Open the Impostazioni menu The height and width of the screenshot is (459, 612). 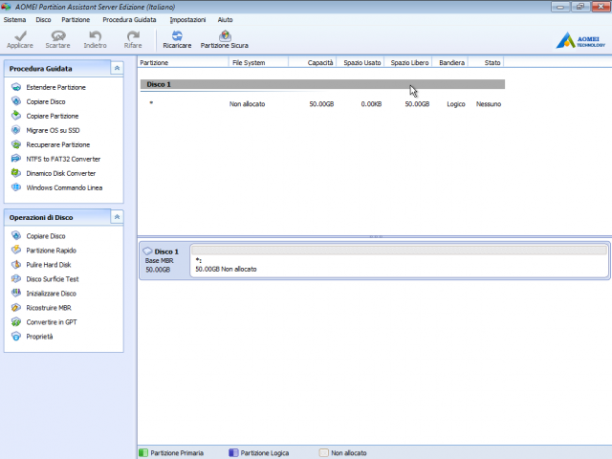[x=188, y=20]
